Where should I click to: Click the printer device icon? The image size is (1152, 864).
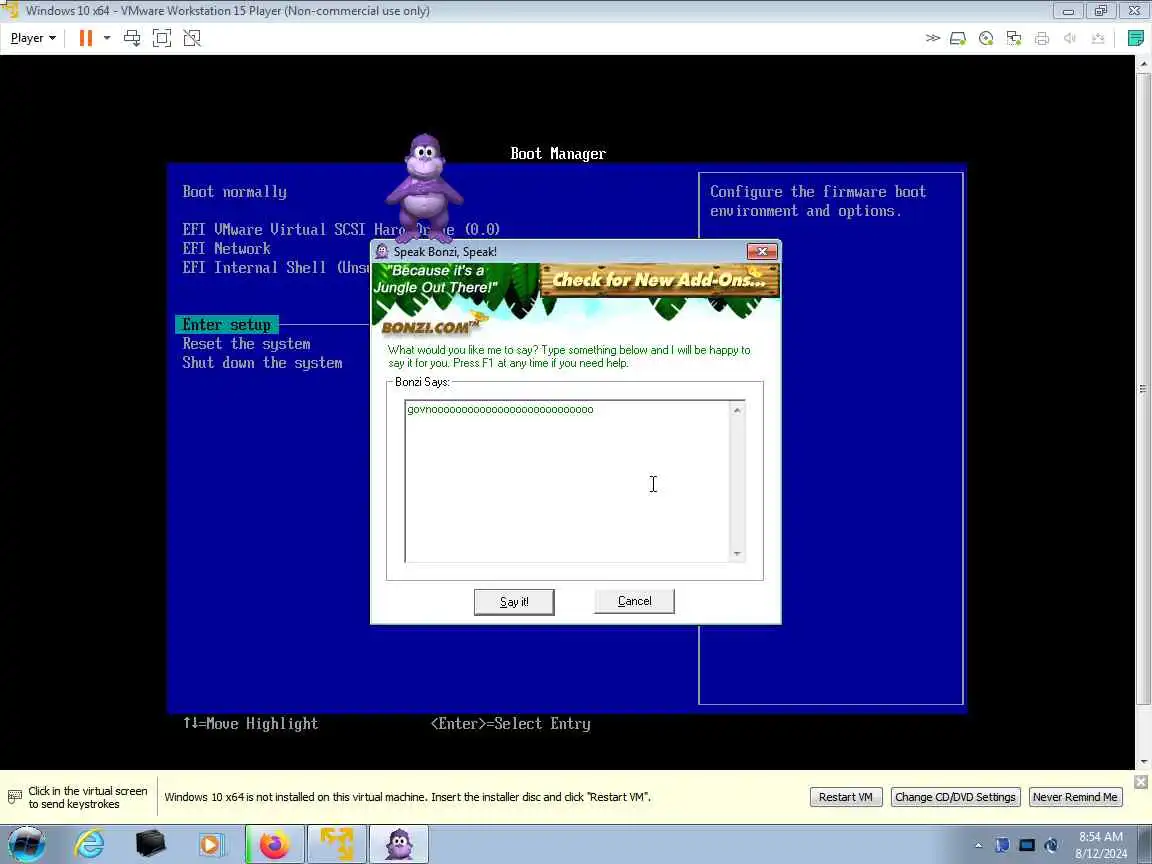[1042, 38]
